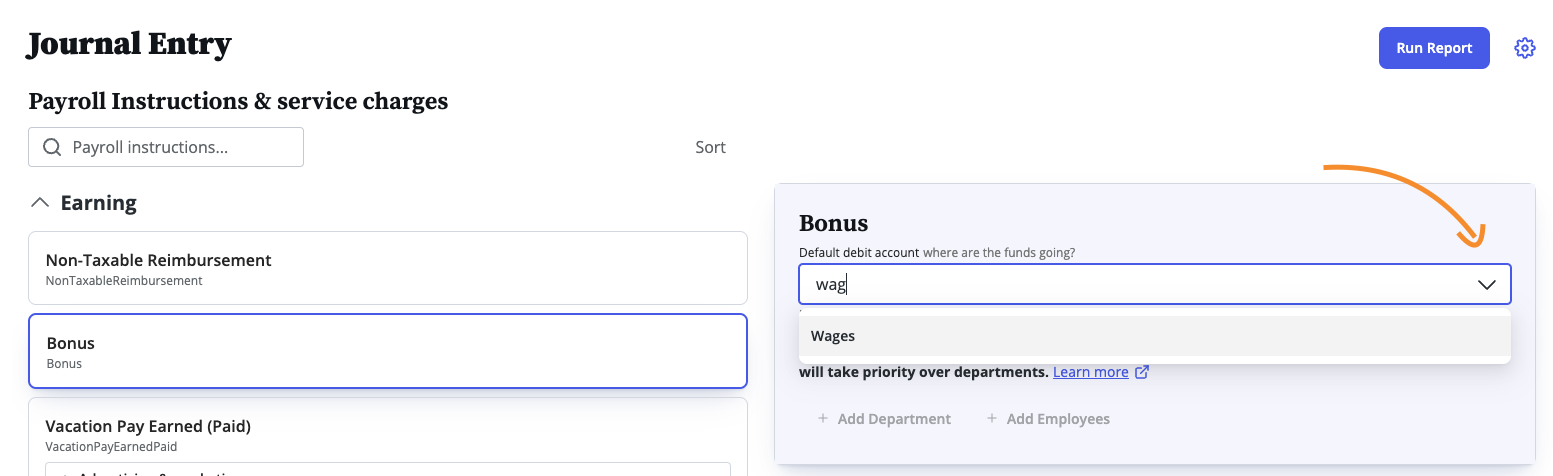Focus the Payroll instructions search field
Screen dimensions: 1553x476
[166, 147]
